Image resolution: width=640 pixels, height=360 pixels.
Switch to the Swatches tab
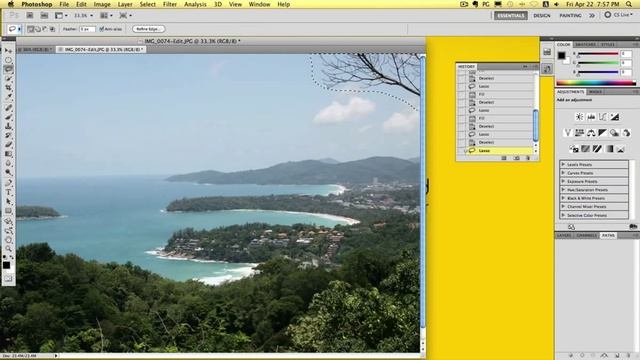585,44
